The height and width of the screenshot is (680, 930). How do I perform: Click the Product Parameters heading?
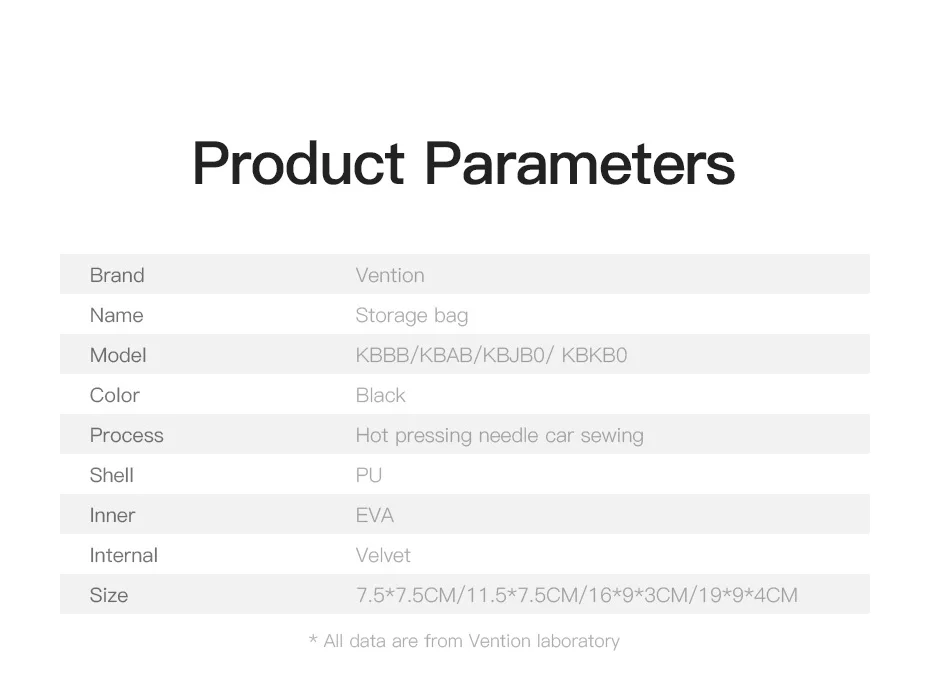(464, 164)
